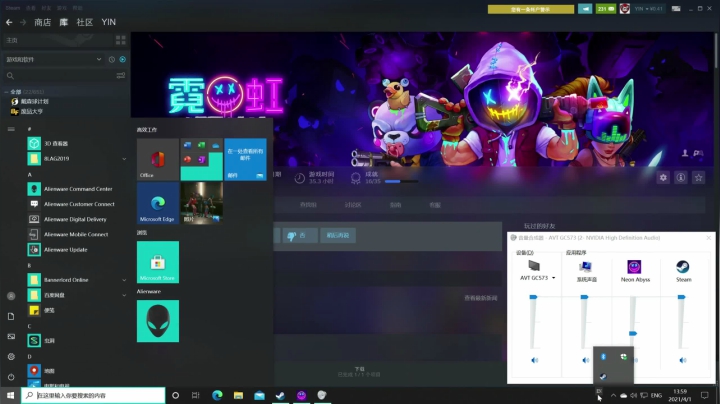Open Documents icon in Start sidebar
This screenshot has width=720, height=404.
[x=11, y=316]
